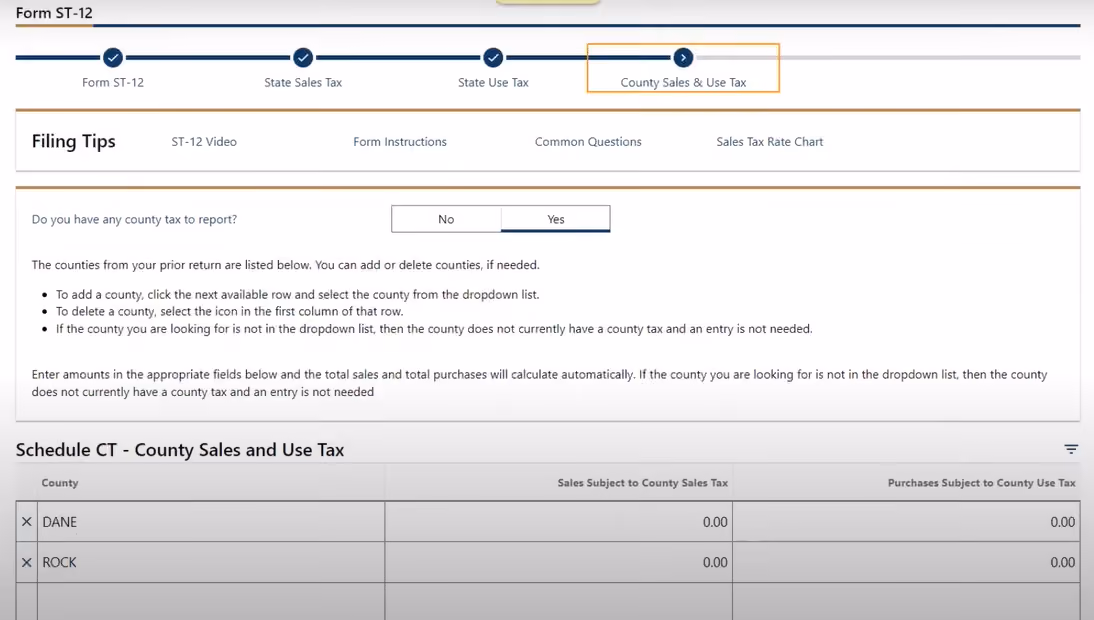The height and width of the screenshot is (620, 1094).
Task: Click the Purchases Subject to County Use Tax header
Action: (981, 483)
